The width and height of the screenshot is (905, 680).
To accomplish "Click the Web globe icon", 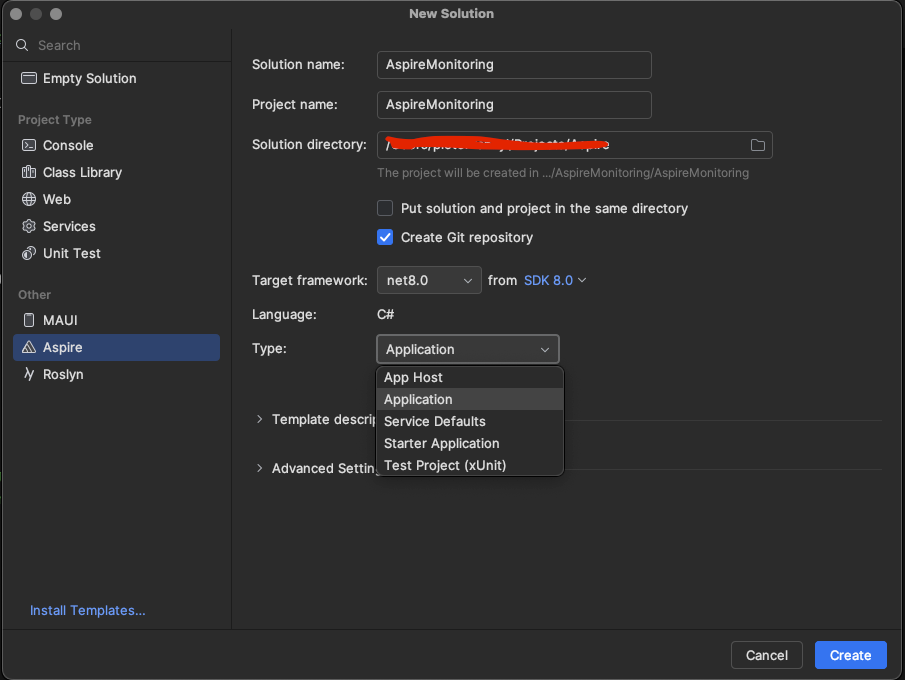I will (28, 199).
